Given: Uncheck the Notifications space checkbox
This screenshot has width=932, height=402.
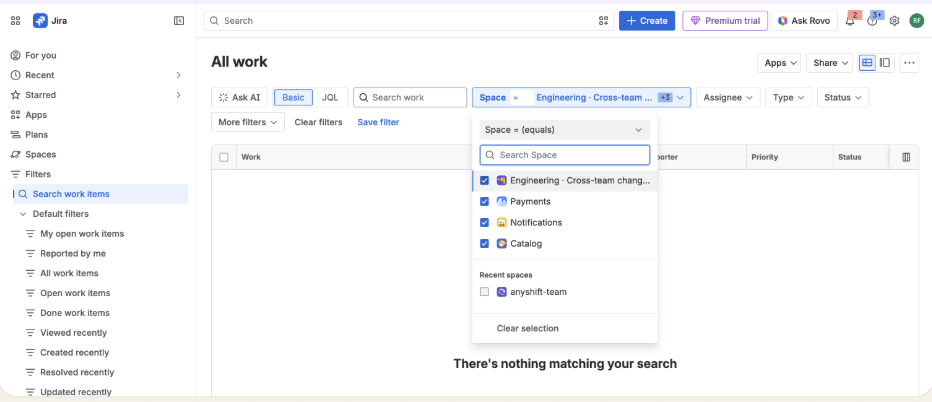Looking at the screenshot, I should pos(484,222).
